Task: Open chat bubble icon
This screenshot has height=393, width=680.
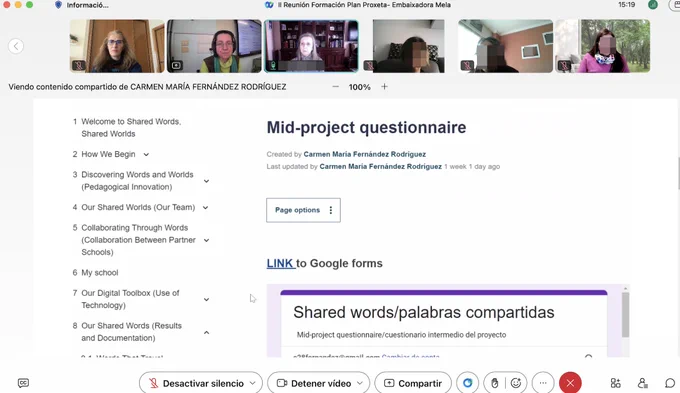Action: pos(670,383)
